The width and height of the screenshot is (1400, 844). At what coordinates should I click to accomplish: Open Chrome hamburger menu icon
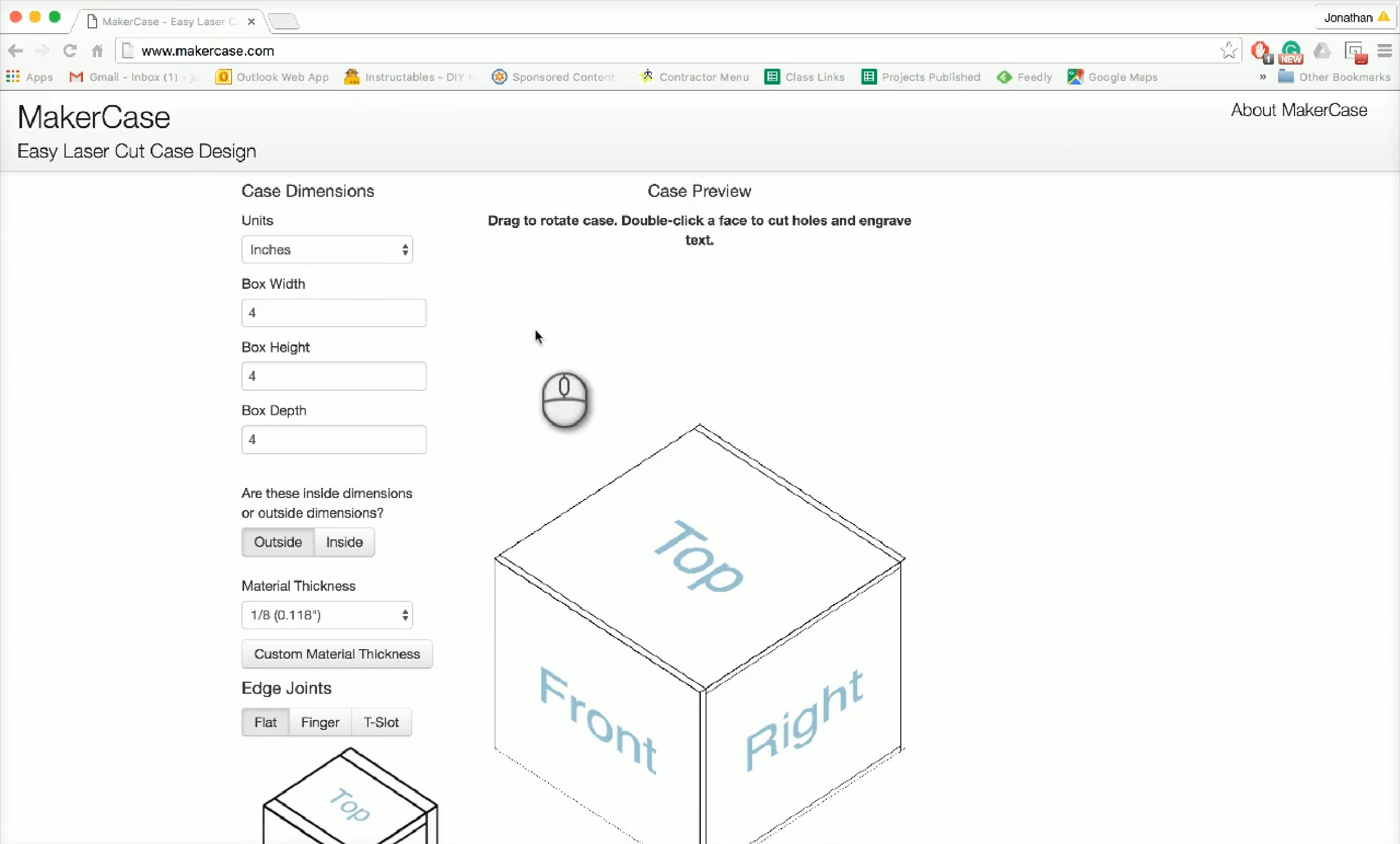[1385, 51]
